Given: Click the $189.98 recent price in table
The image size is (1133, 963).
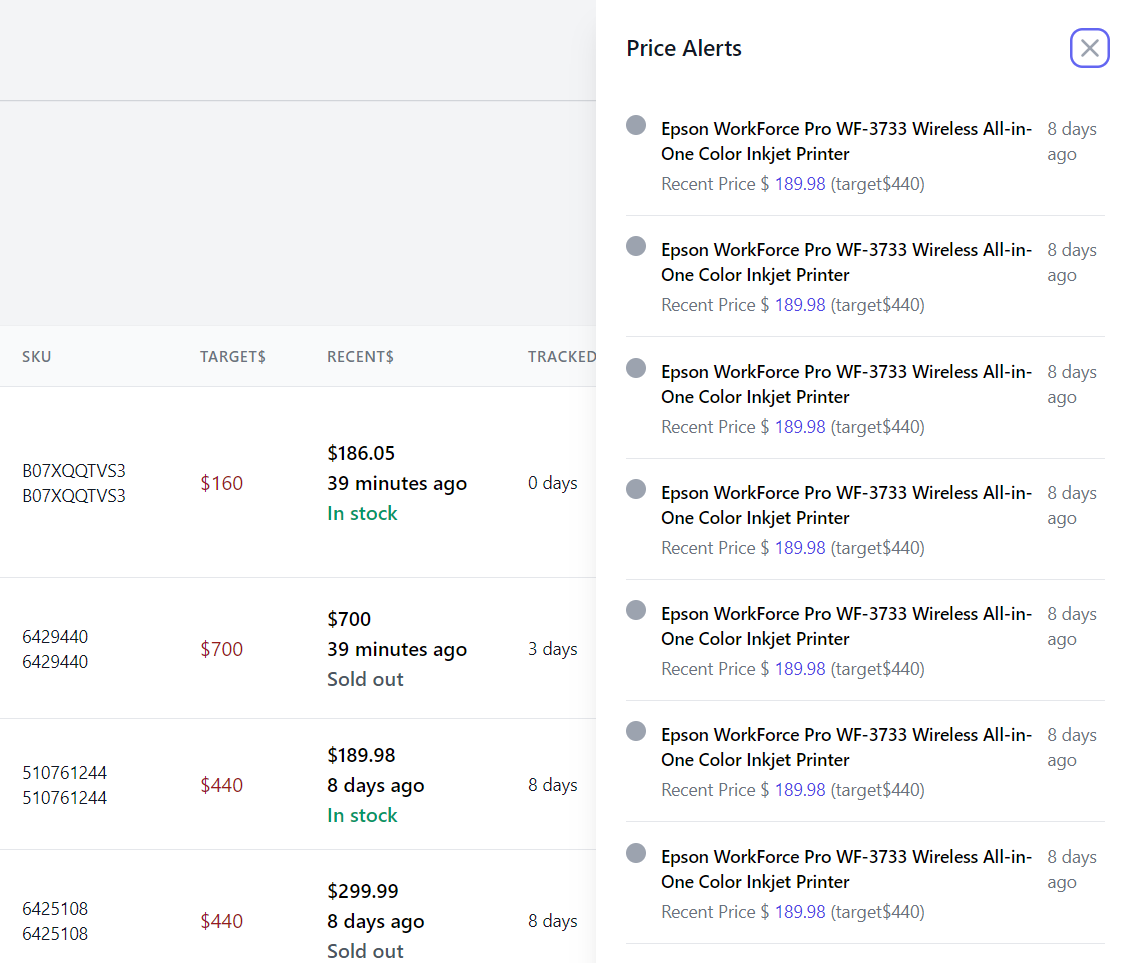Looking at the screenshot, I should (361, 755).
